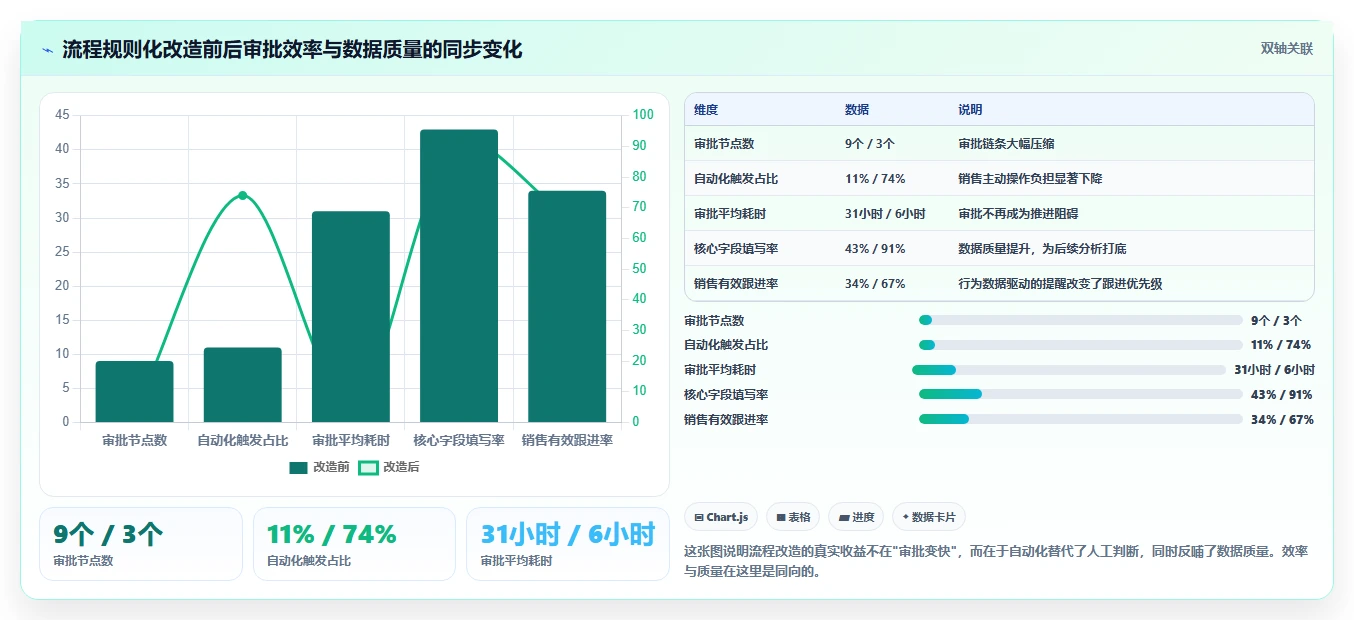Click the x-axis label 核心字段填写率

click(459, 440)
